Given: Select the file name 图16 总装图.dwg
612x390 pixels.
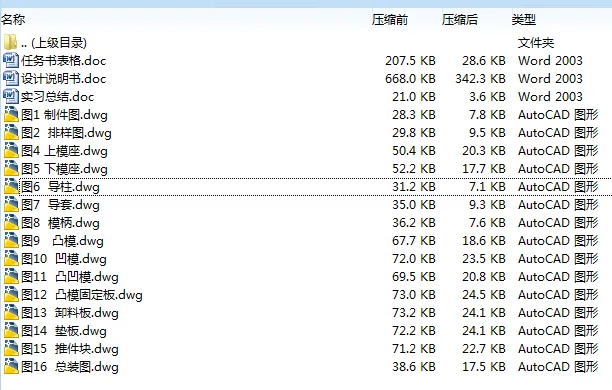Looking at the screenshot, I should coord(70,367).
